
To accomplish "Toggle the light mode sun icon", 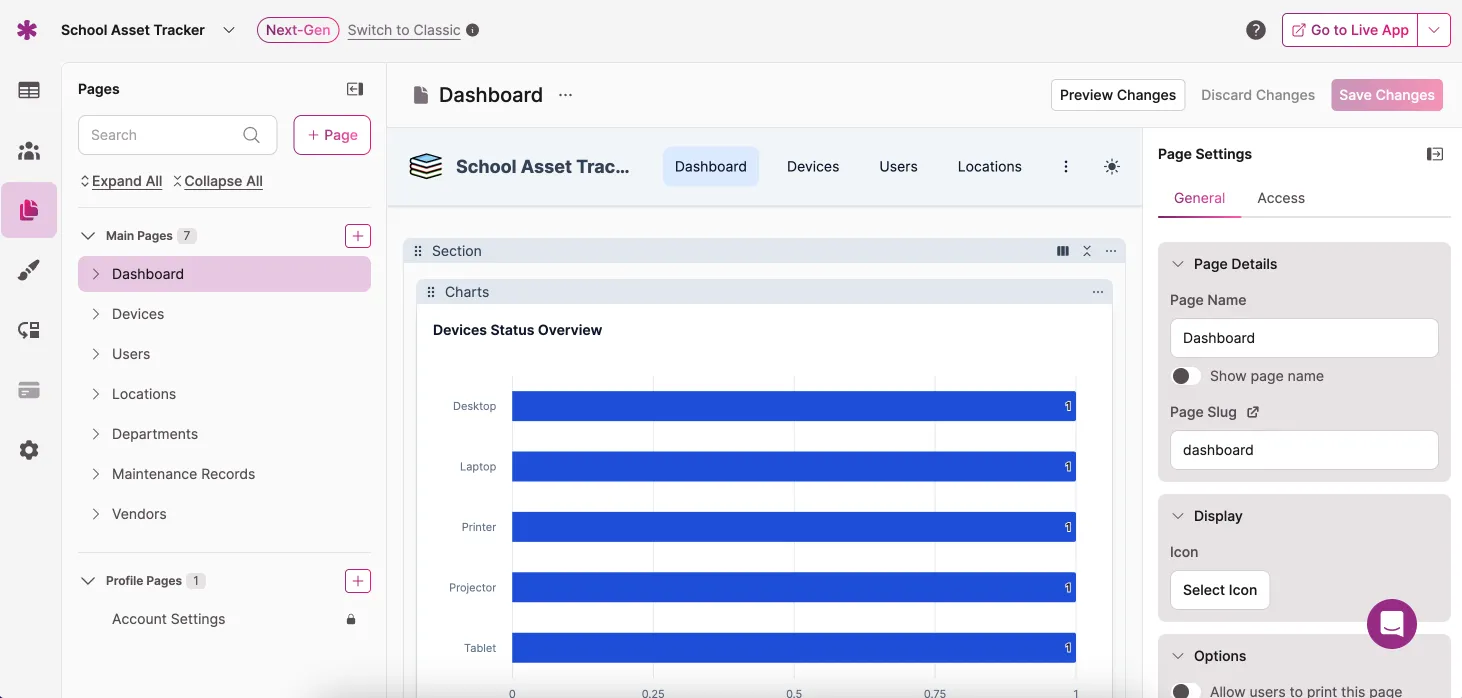I will click(x=1111, y=167).
